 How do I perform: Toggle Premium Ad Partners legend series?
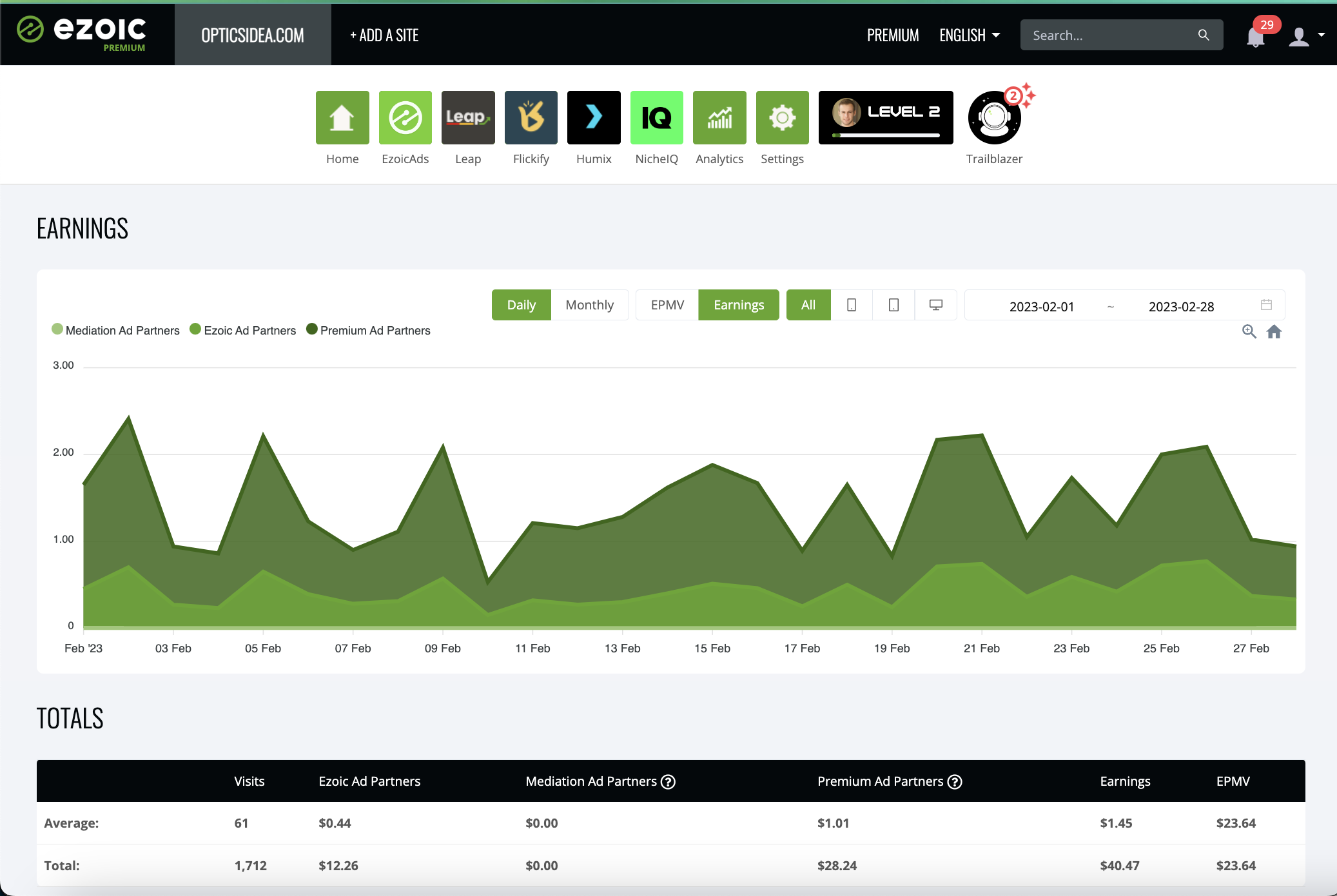(x=368, y=330)
